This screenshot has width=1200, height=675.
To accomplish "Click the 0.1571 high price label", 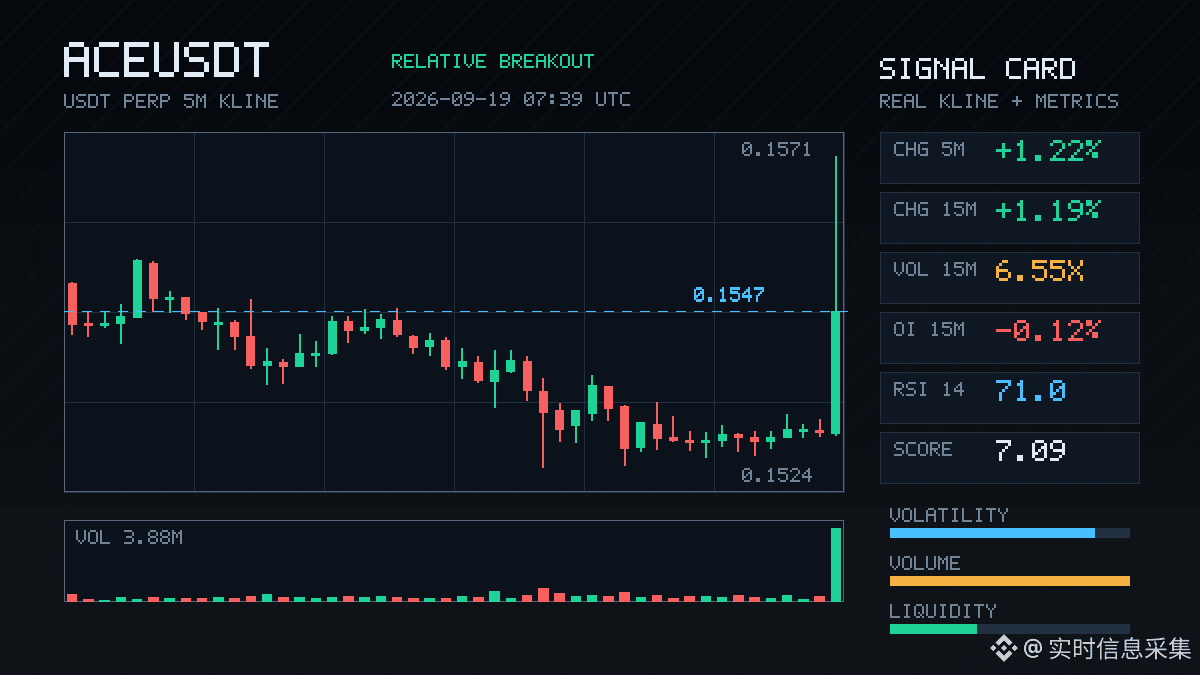I will click(776, 150).
